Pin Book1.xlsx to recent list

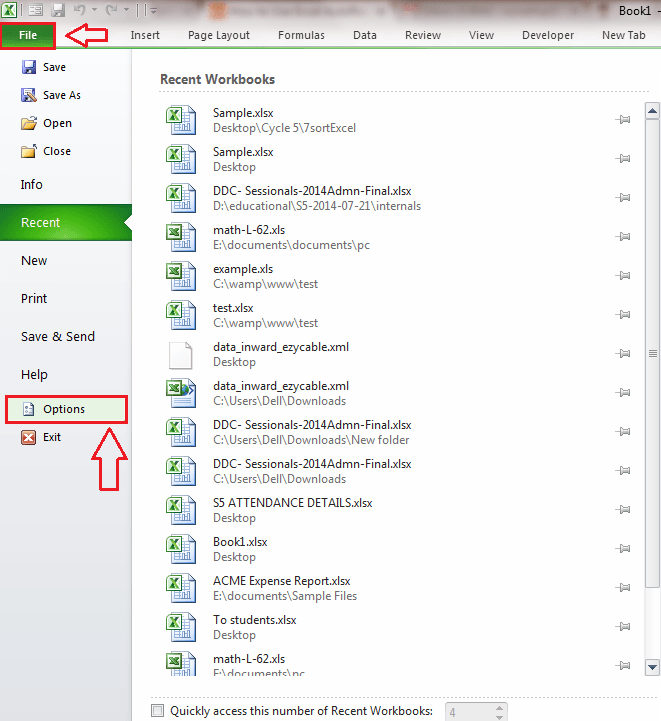623,549
